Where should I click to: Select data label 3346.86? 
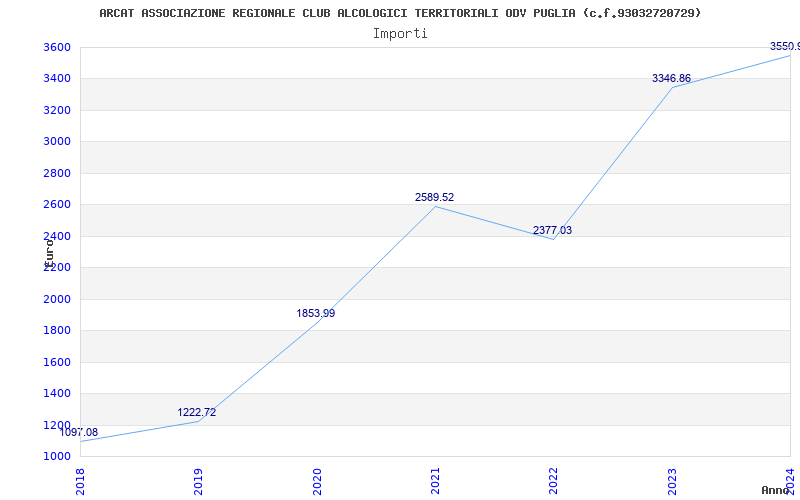tap(671, 79)
